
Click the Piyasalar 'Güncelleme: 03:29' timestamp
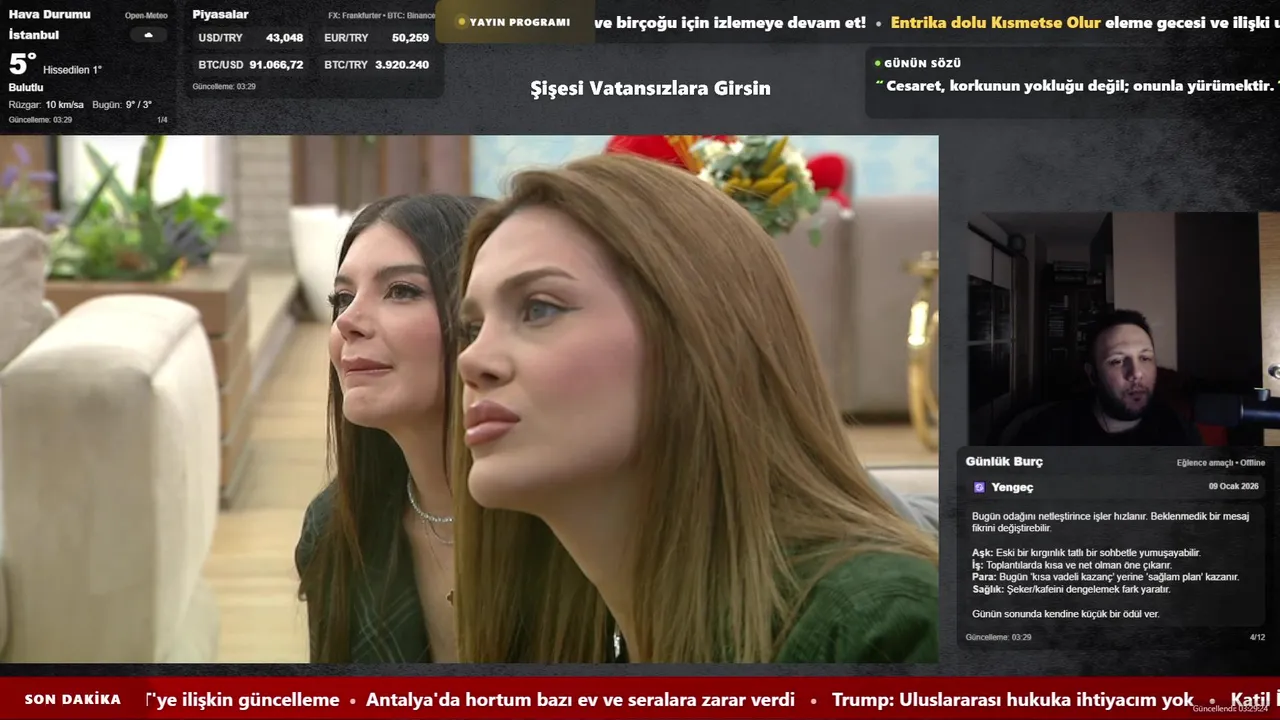pos(224,87)
